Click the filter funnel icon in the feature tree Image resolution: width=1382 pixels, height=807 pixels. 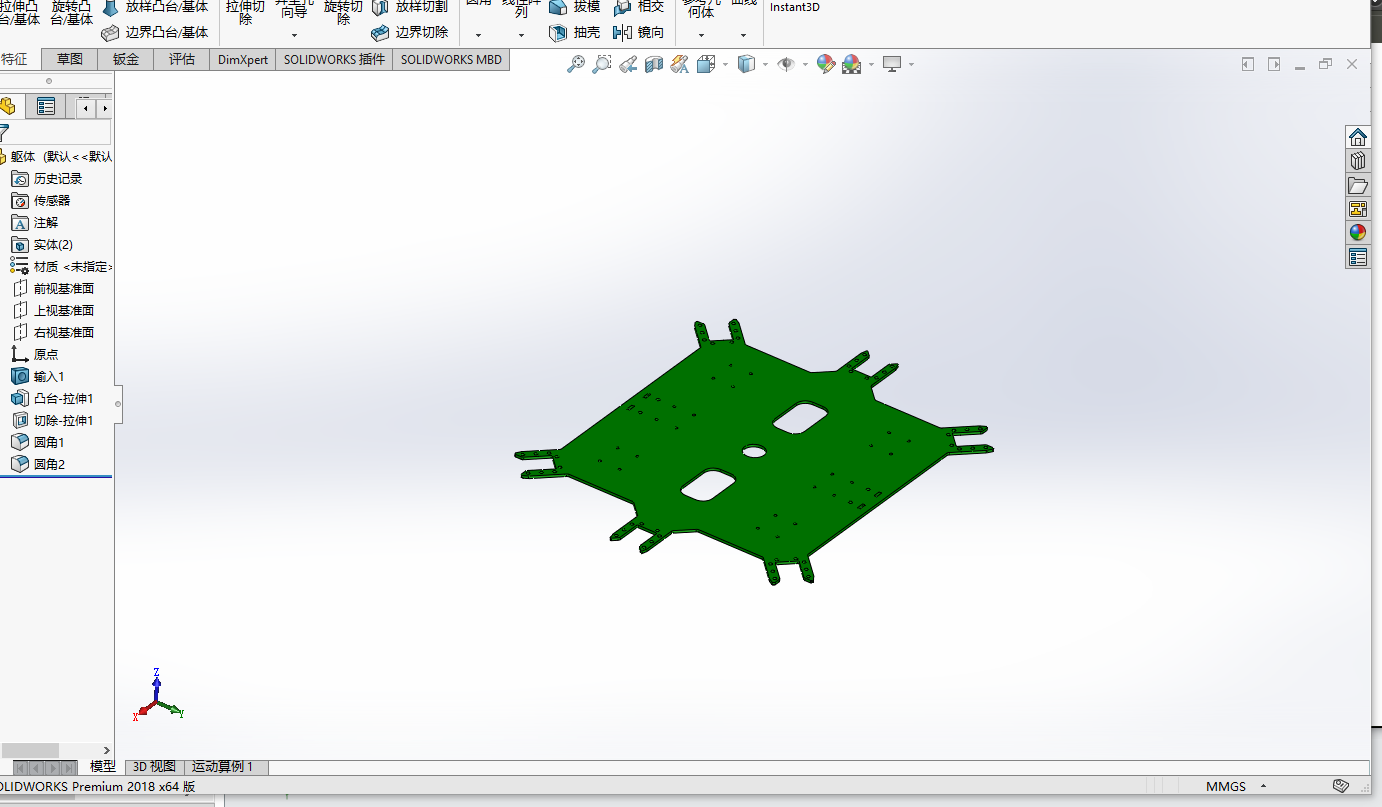click(x=4, y=133)
